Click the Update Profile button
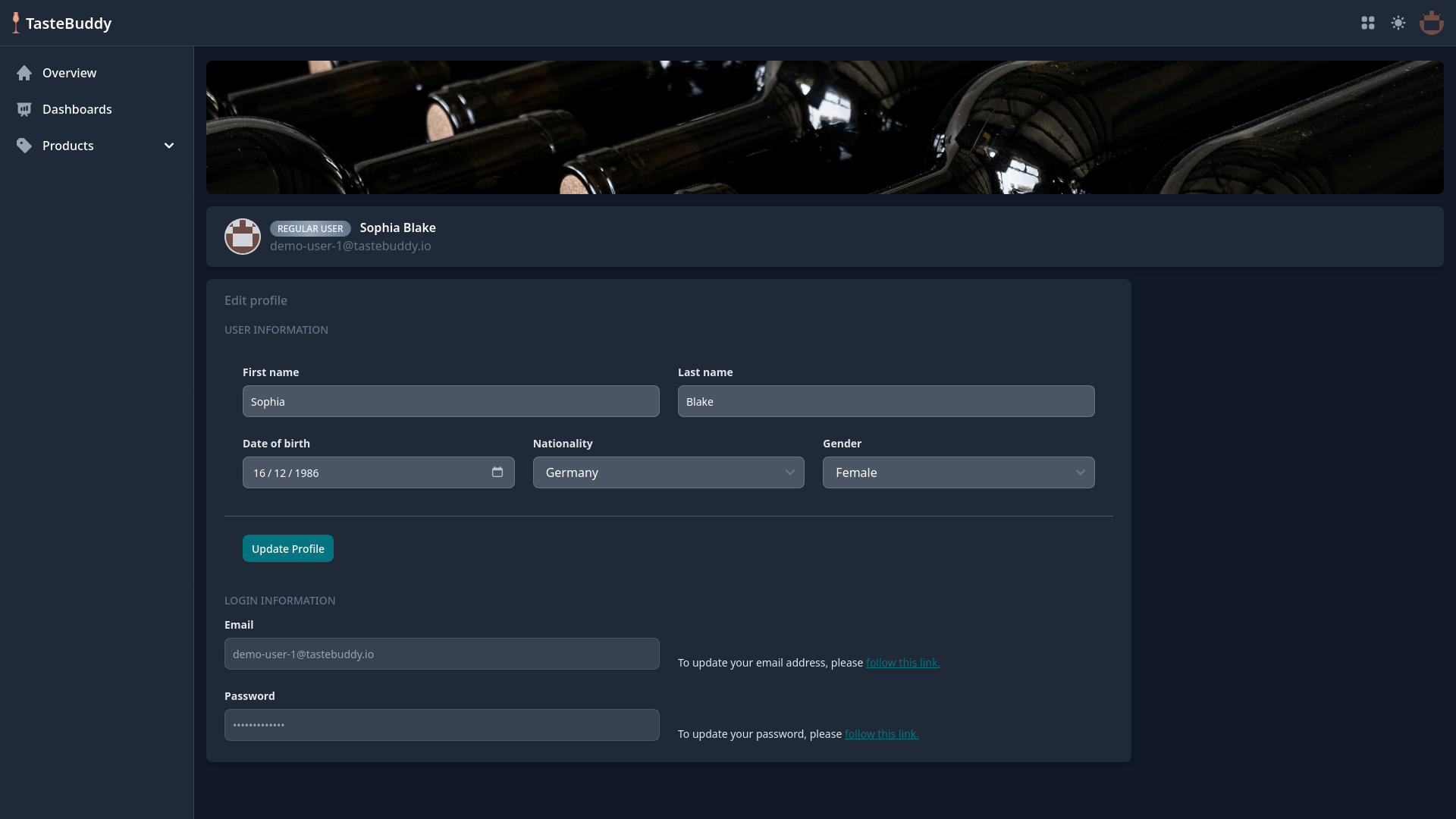This screenshot has height=819, width=1456. (288, 548)
